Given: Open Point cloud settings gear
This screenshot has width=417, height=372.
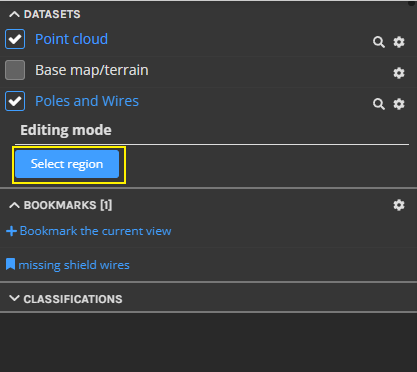Looking at the screenshot, I should (399, 42).
